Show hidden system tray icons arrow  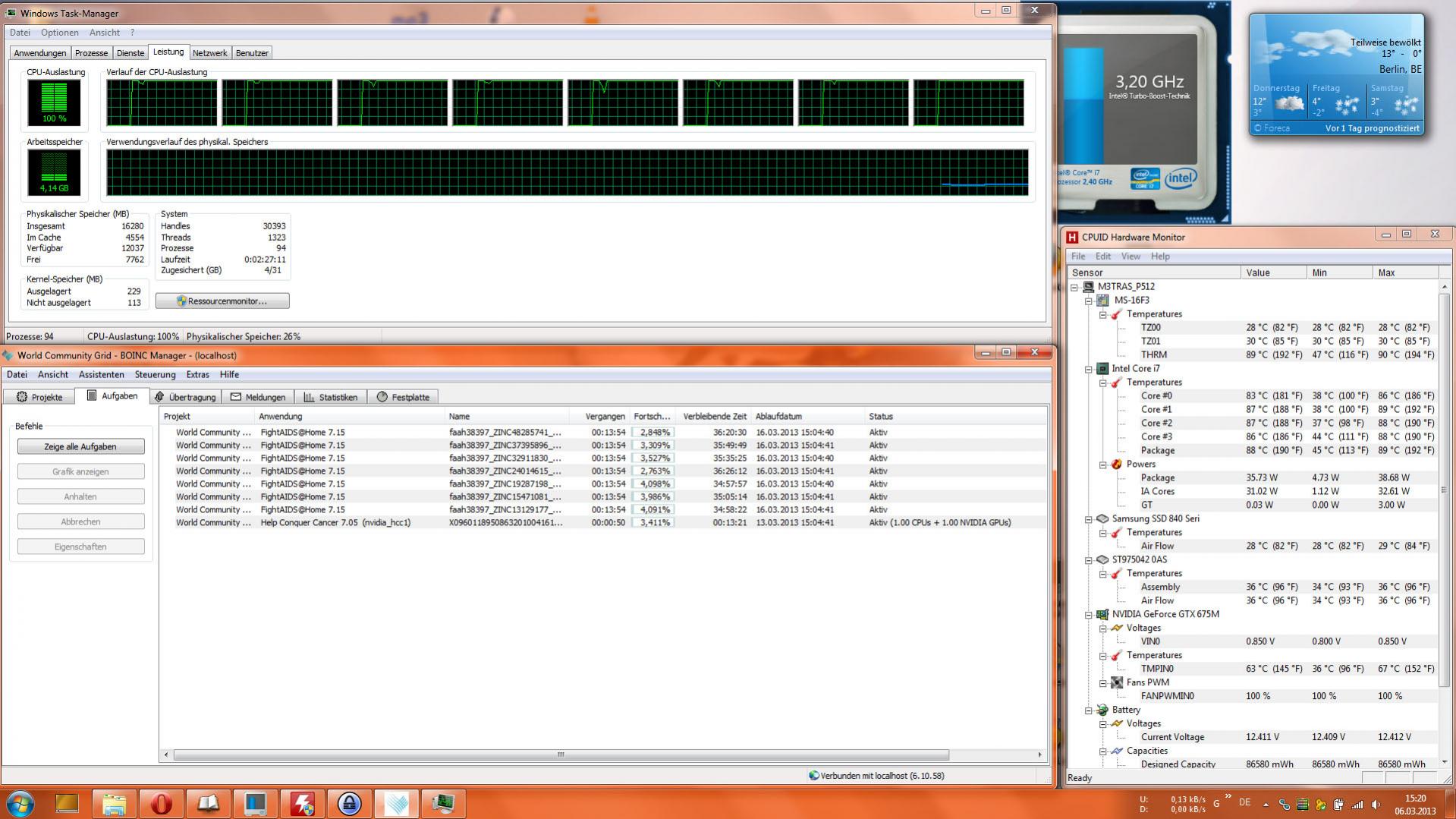(1266, 805)
